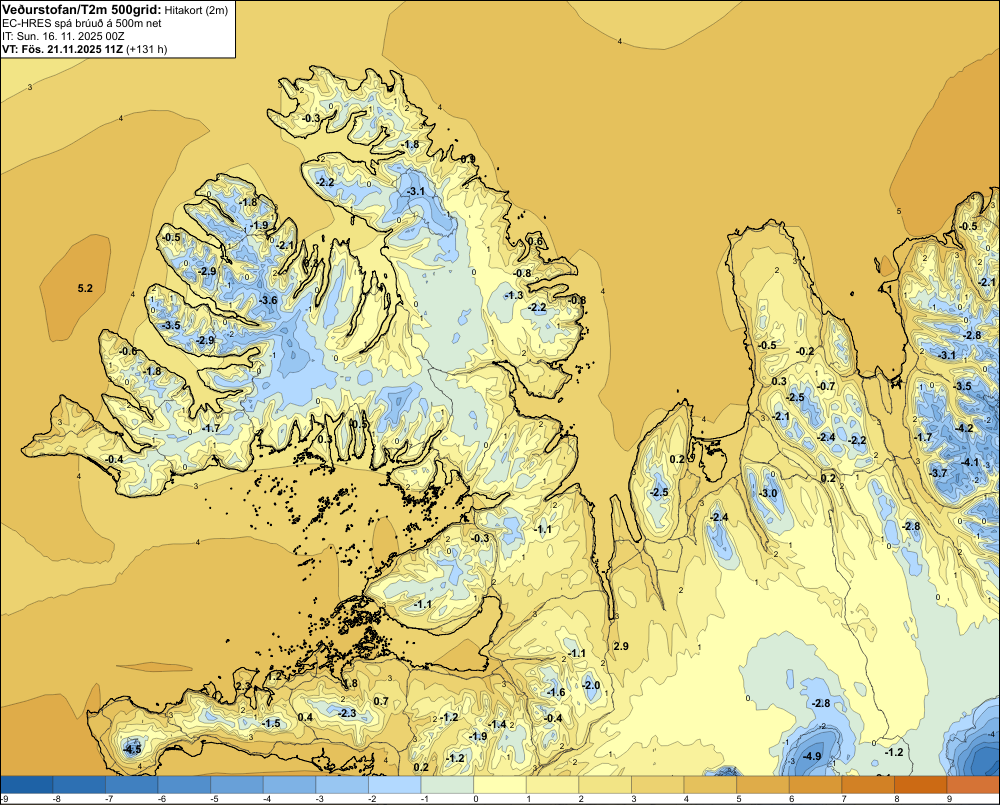This screenshot has width=1000, height=805.
Task: Click the -2.0 temperature value
Action: point(591,685)
